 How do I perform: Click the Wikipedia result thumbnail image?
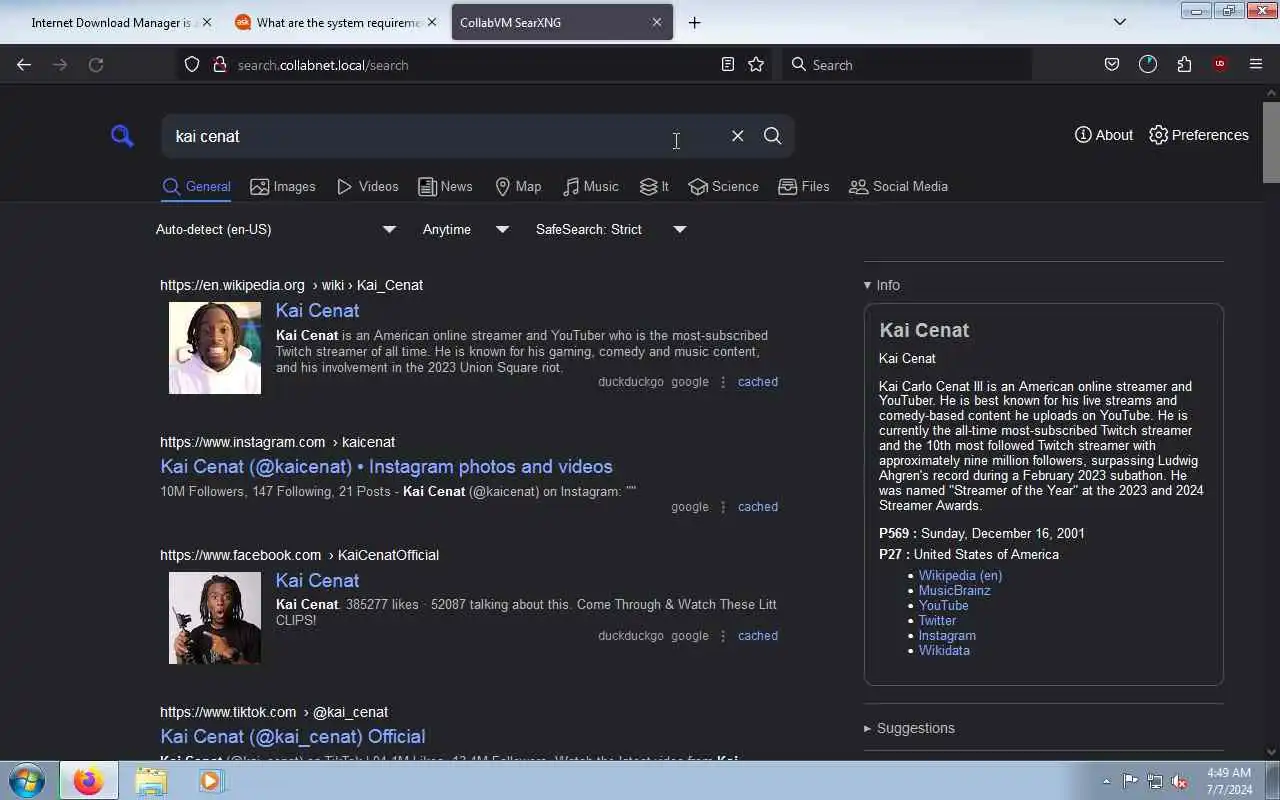215,348
